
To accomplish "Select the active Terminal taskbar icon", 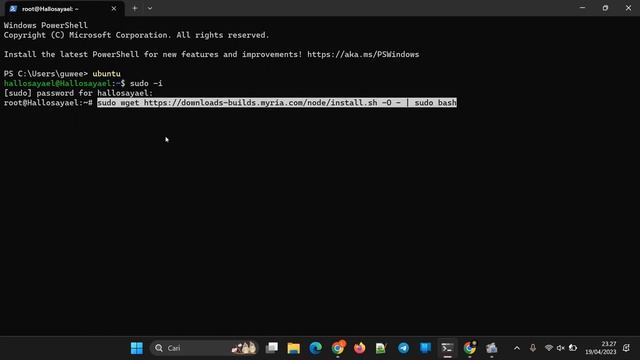I will (447, 348).
